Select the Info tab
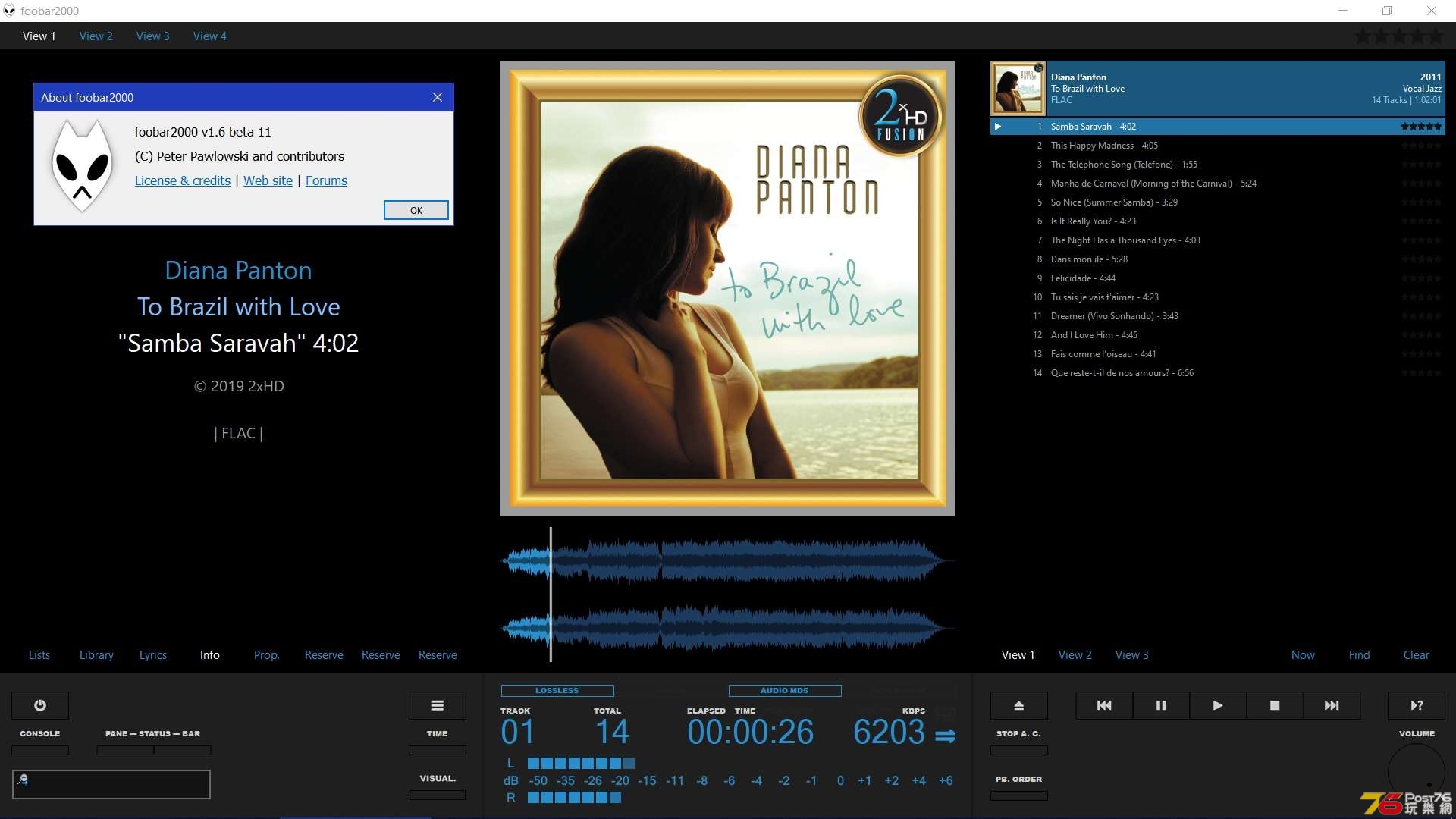The image size is (1456, 819). [x=209, y=655]
